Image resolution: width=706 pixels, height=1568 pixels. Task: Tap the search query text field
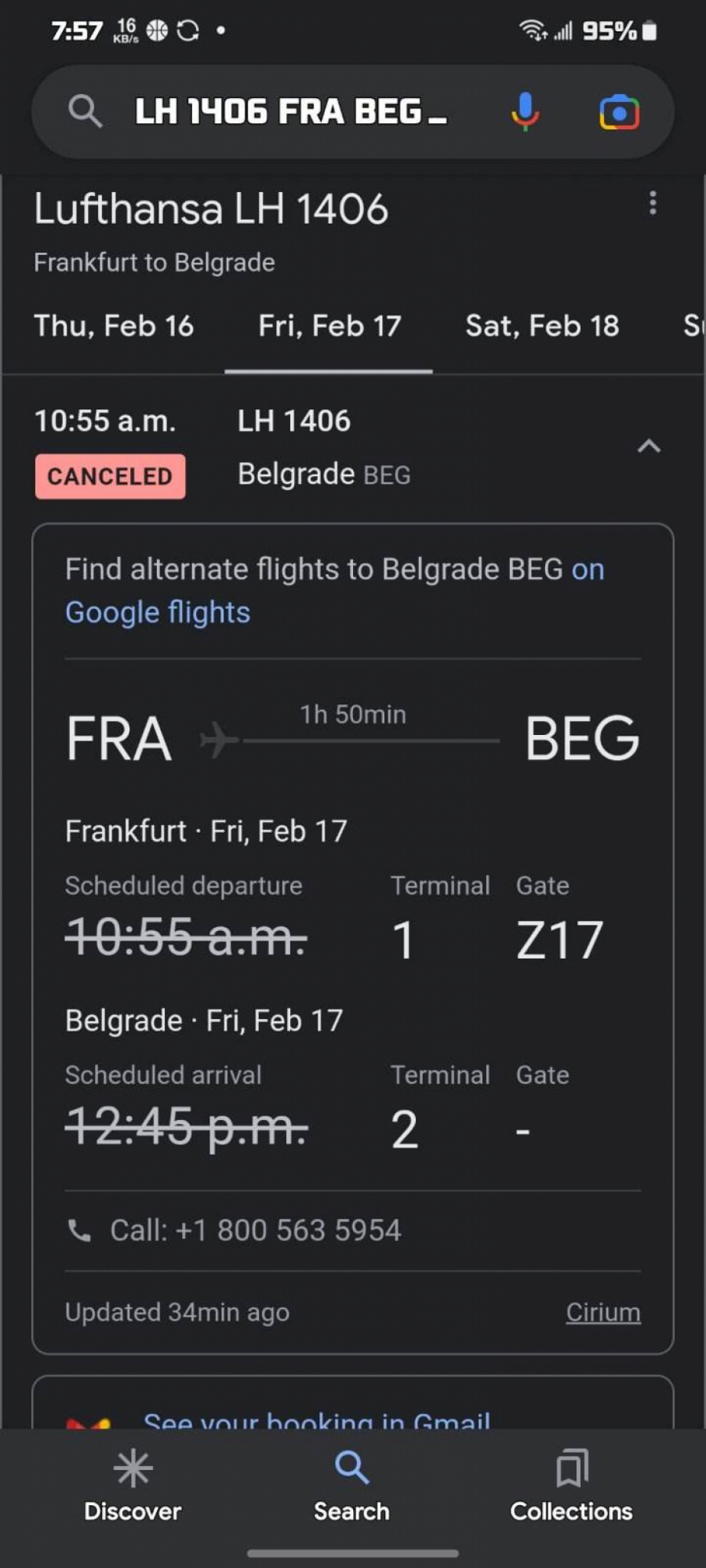pos(290,111)
